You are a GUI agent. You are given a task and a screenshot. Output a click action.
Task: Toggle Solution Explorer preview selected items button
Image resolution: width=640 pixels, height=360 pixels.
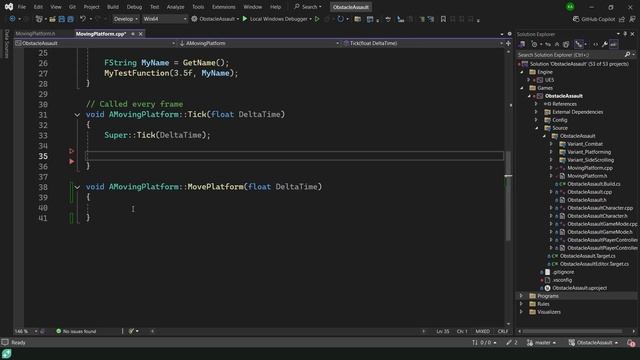click(x=613, y=44)
